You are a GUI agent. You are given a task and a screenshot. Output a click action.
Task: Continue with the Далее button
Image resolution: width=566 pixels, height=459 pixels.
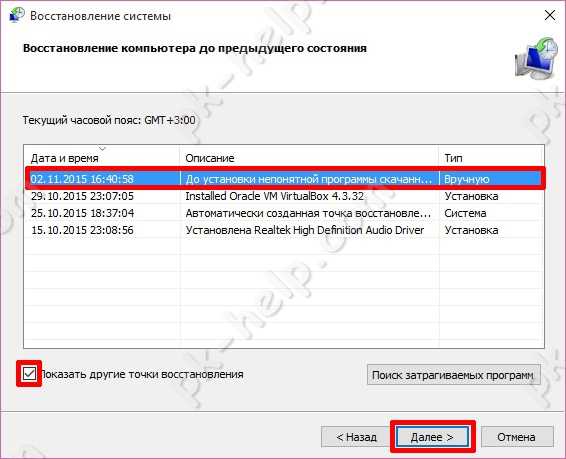(x=432, y=437)
